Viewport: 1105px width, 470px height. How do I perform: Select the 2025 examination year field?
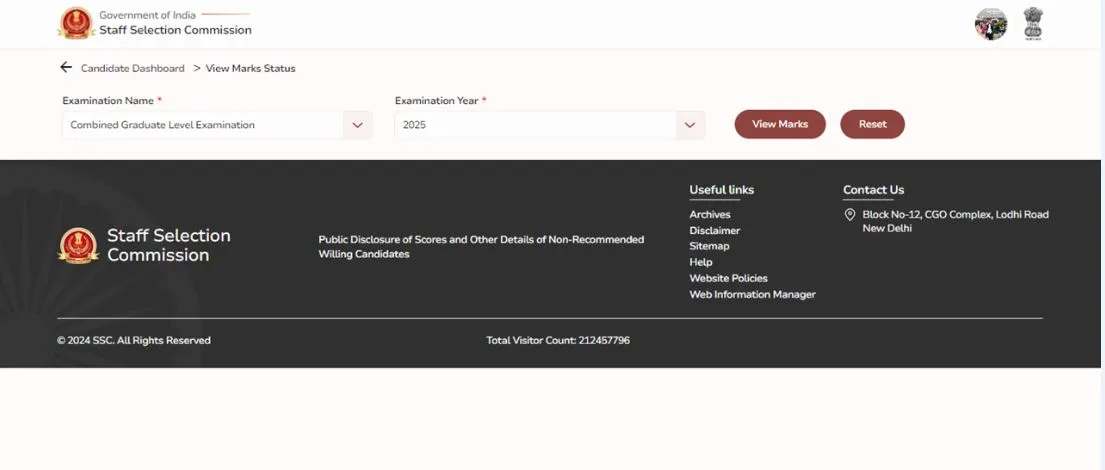(550, 125)
